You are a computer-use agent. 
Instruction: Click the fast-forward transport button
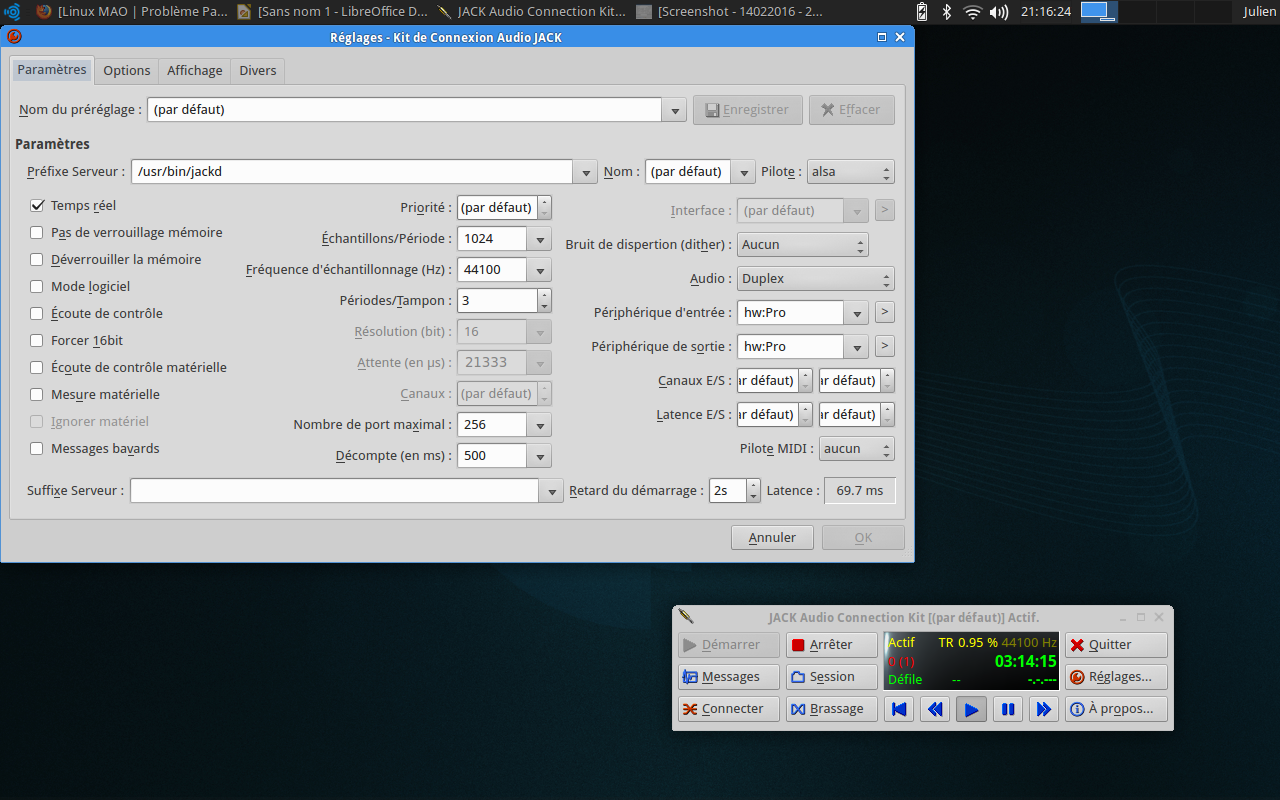[1043, 709]
